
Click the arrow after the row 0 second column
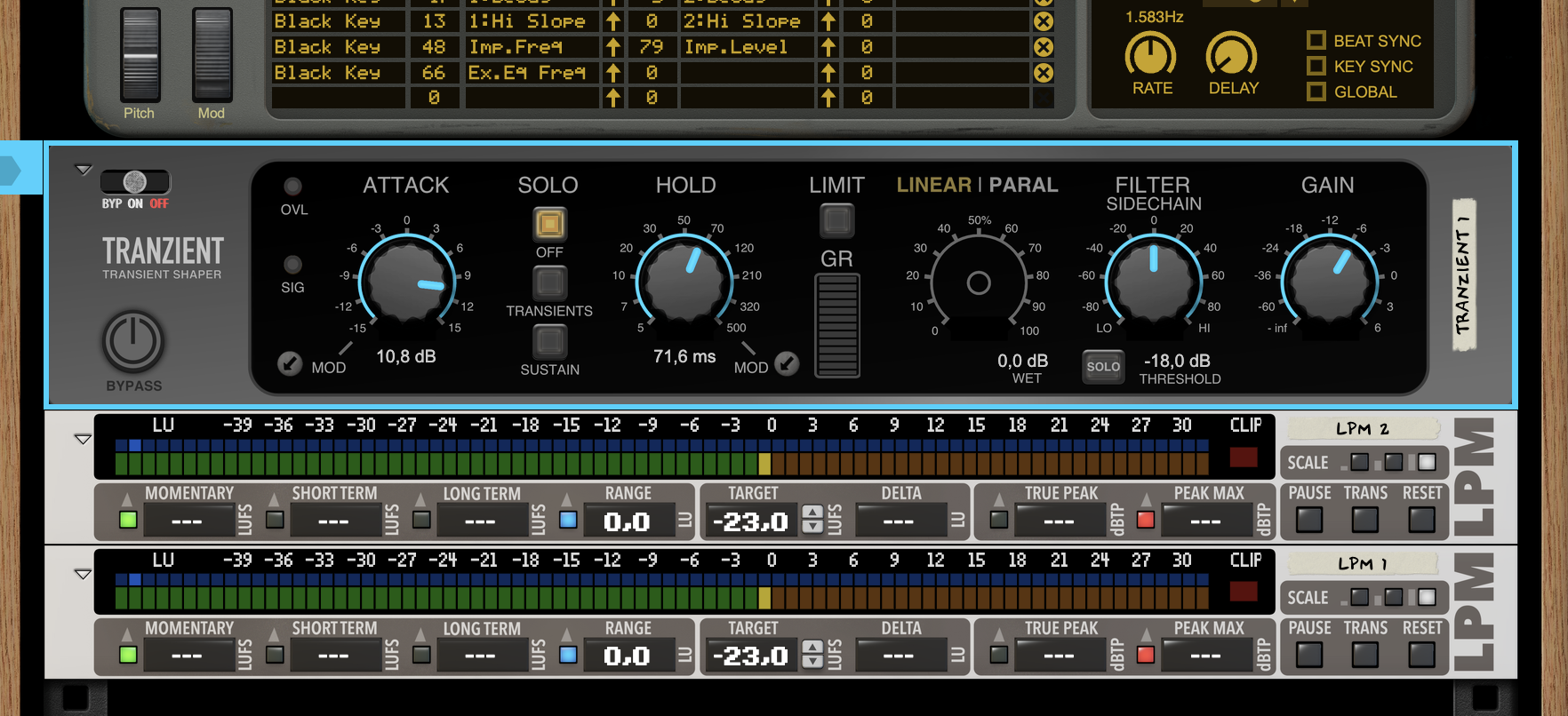613,98
